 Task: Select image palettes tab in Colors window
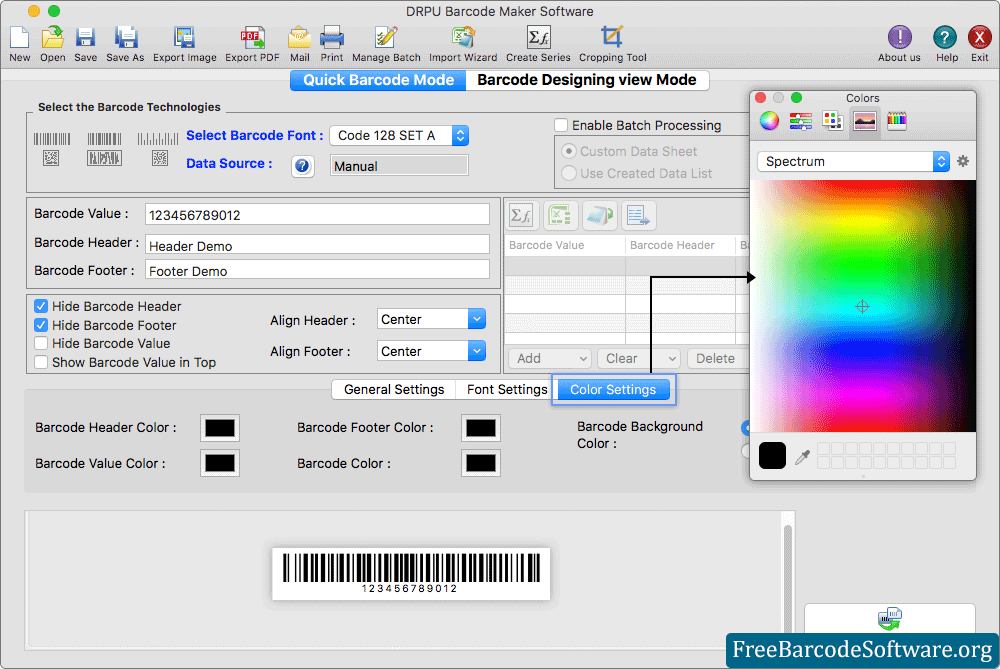click(x=864, y=121)
